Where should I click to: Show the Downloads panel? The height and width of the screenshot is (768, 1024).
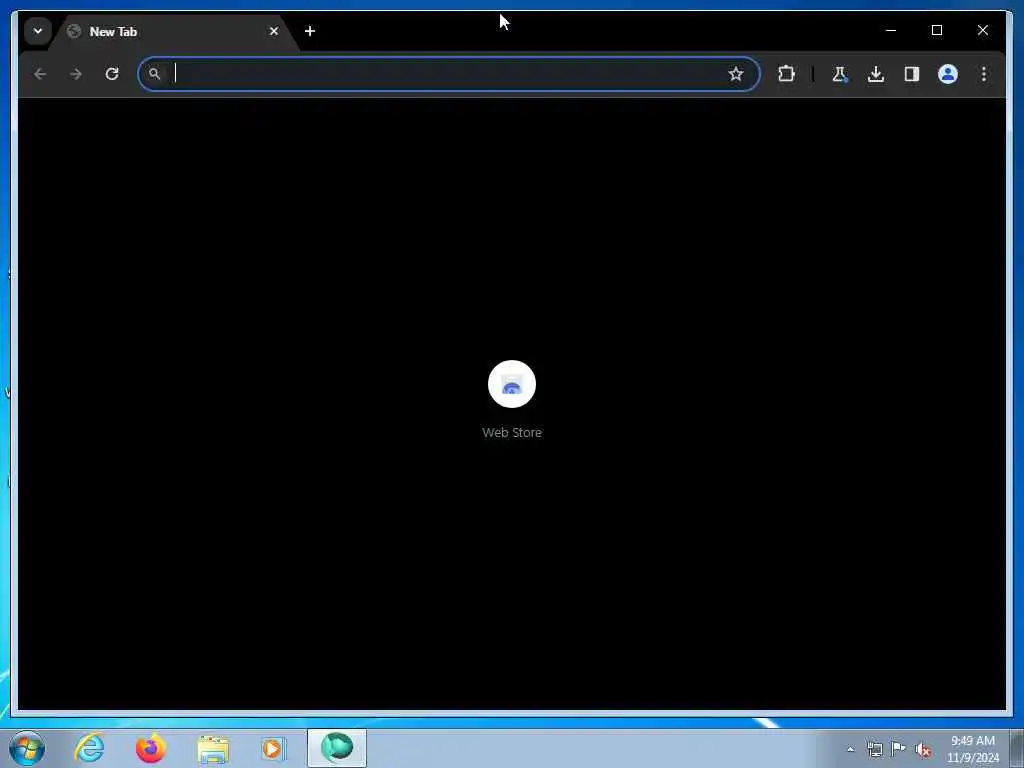876,74
